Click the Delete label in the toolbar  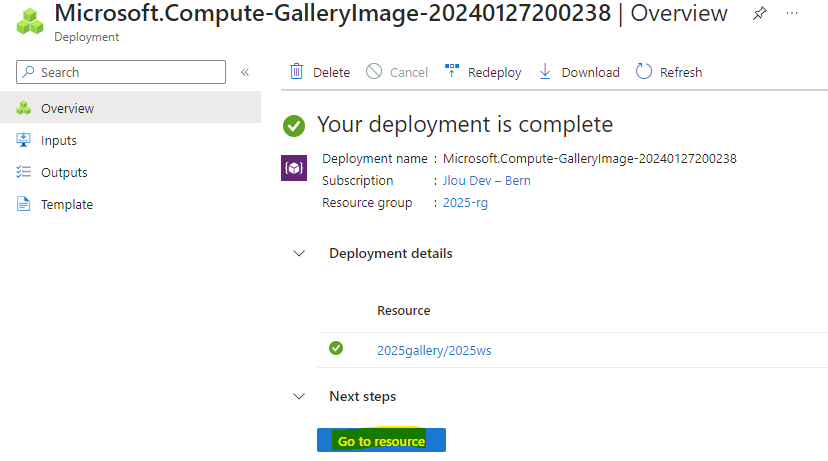(331, 72)
